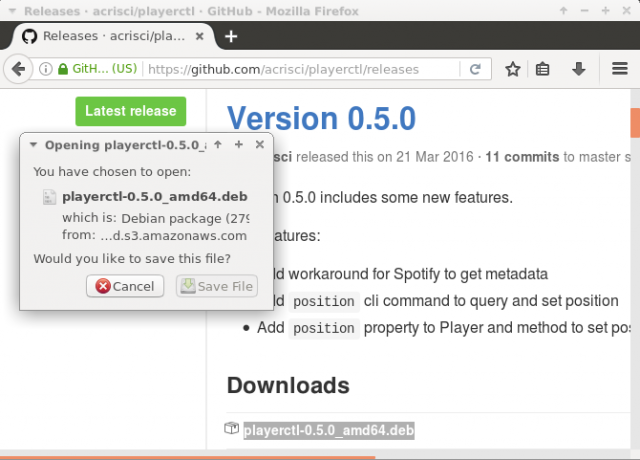Show the green padlock security details
640x460 pixels.
[62, 69]
